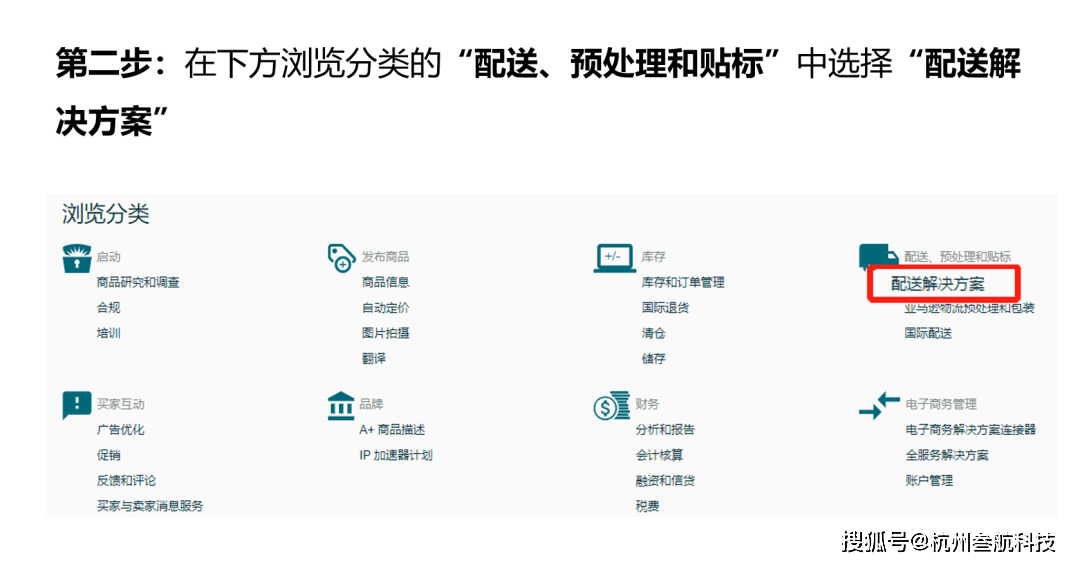The height and width of the screenshot is (565, 1080).
Task: Go to 库存和订单管理
Action: point(682,283)
